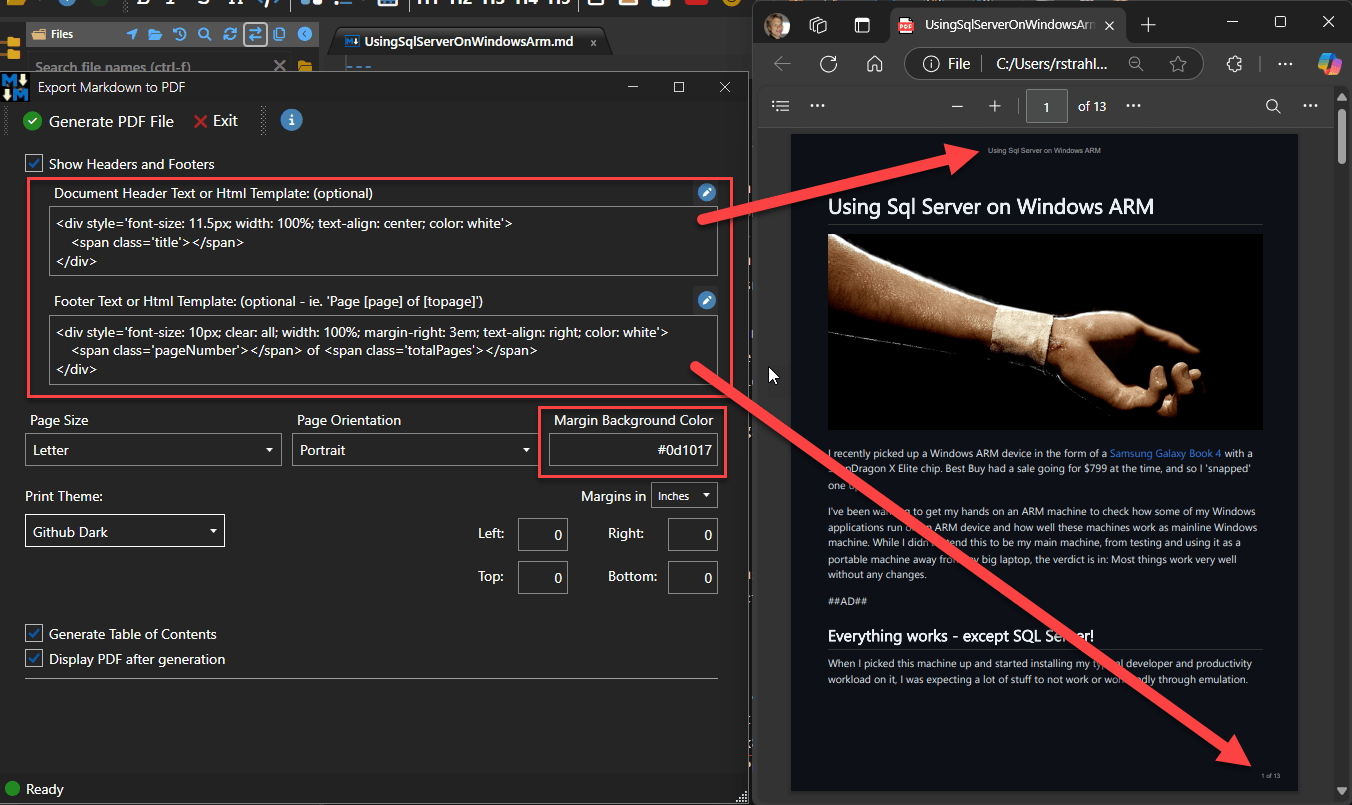Image resolution: width=1352 pixels, height=805 pixels.
Task: Show the PDF table of contents list icon
Action: point(781,106)
